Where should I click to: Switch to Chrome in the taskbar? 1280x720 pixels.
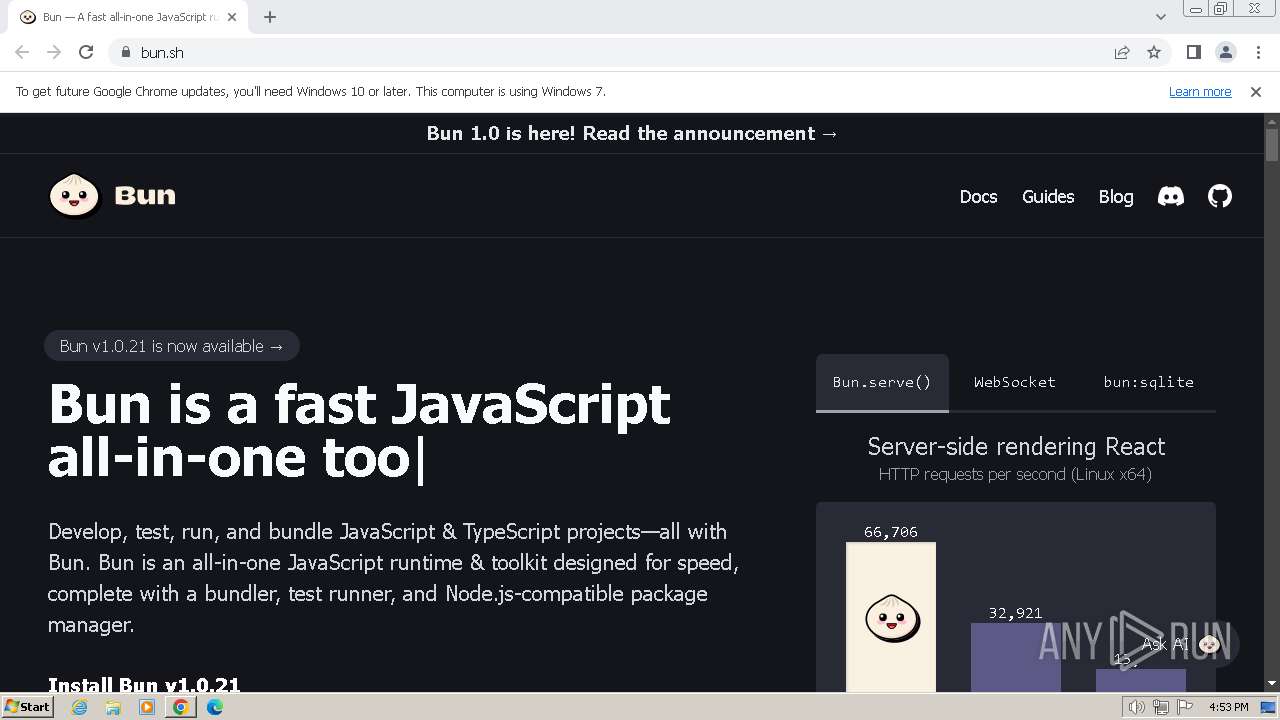coord(180,707)
